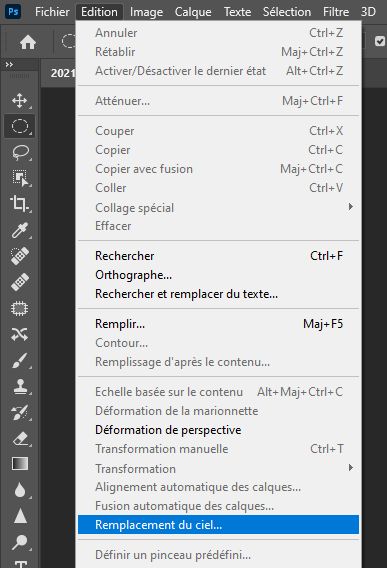The image size is (387, 568).
Task: Toggle the checkbox in the options bar
Action: pos(380,41)
